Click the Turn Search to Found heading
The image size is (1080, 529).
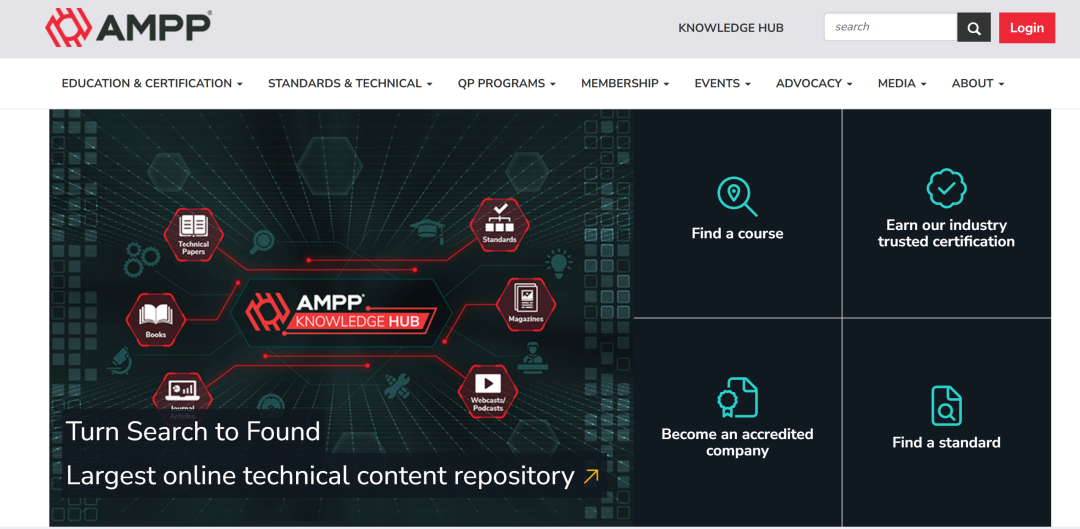[193, 431]
